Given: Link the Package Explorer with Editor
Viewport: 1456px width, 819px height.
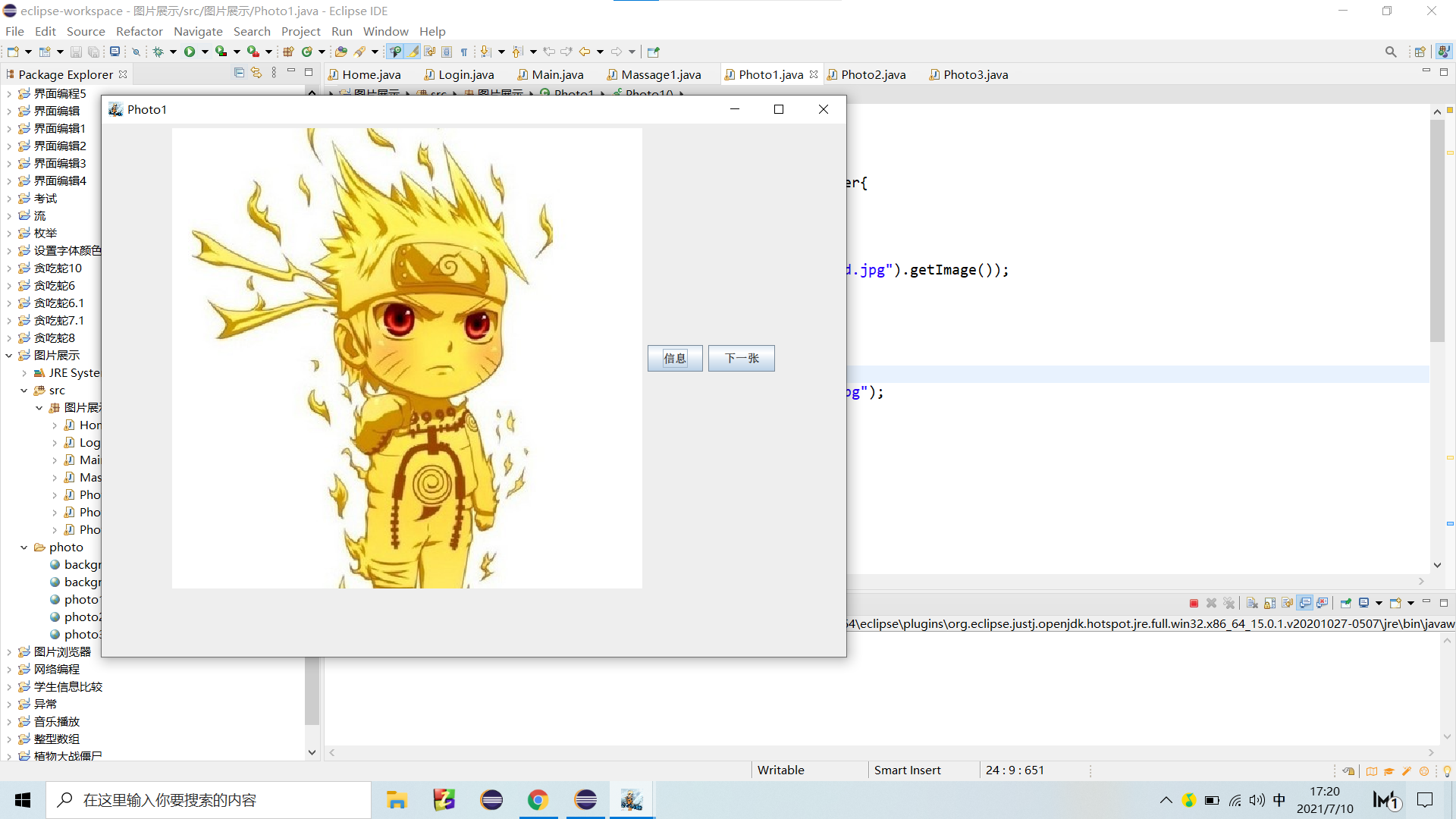Looking at the screenshot, I should [x=256, y=72].
